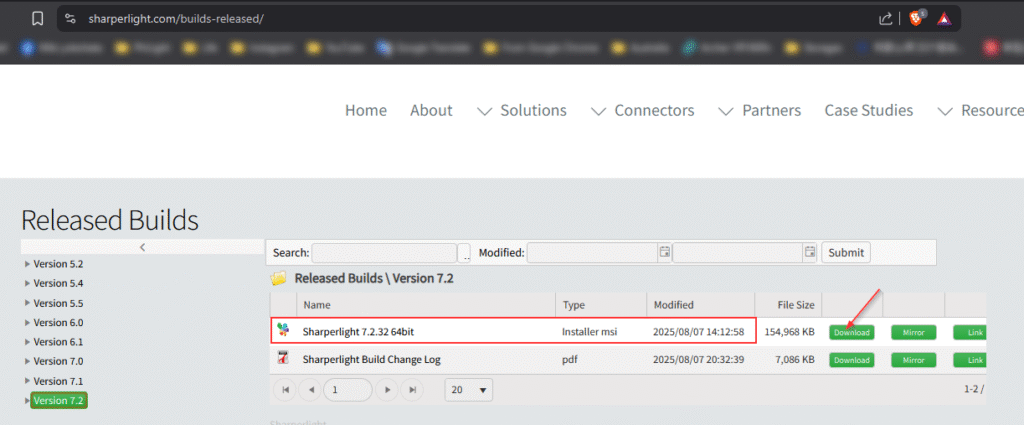Open the Case Studies nav link
Image resolution: width=1024 pixels, height=425 pixels.
(x=869, y=110)
